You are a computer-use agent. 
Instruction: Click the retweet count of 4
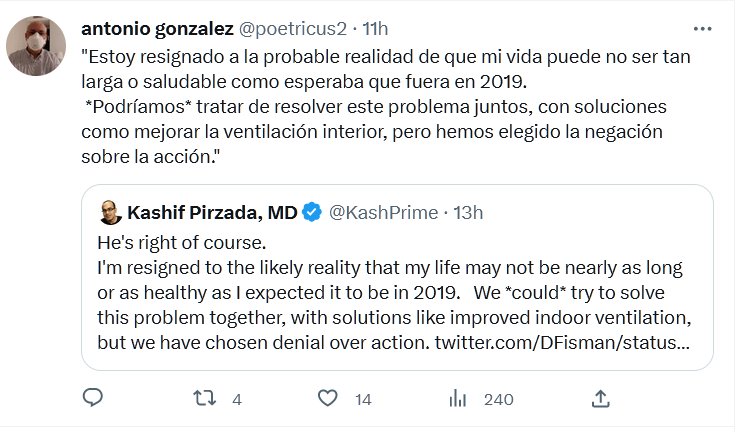[x=237, y=400]
